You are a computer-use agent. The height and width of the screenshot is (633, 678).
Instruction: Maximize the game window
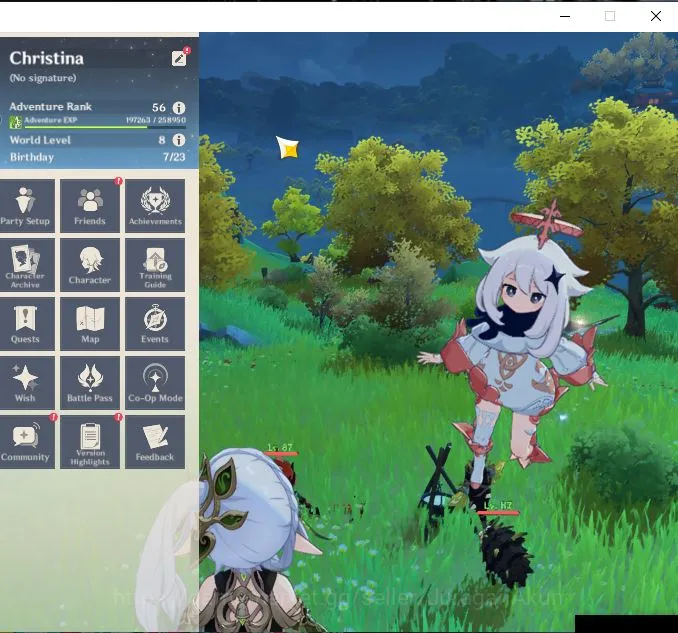pyautogui.click(x=610, y=16)
